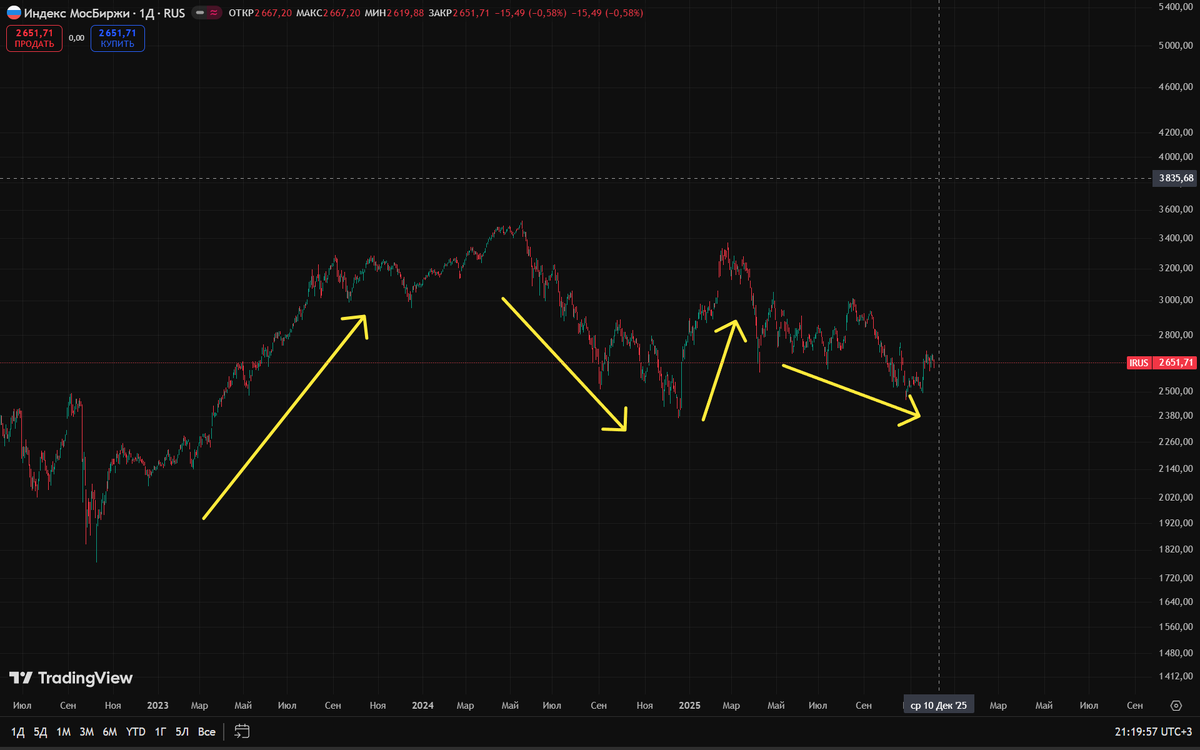The width and height of the screenshot is (1200, 750).
Task: Click the 3835,68 crosshair price label
Action: coord(1174,178)
